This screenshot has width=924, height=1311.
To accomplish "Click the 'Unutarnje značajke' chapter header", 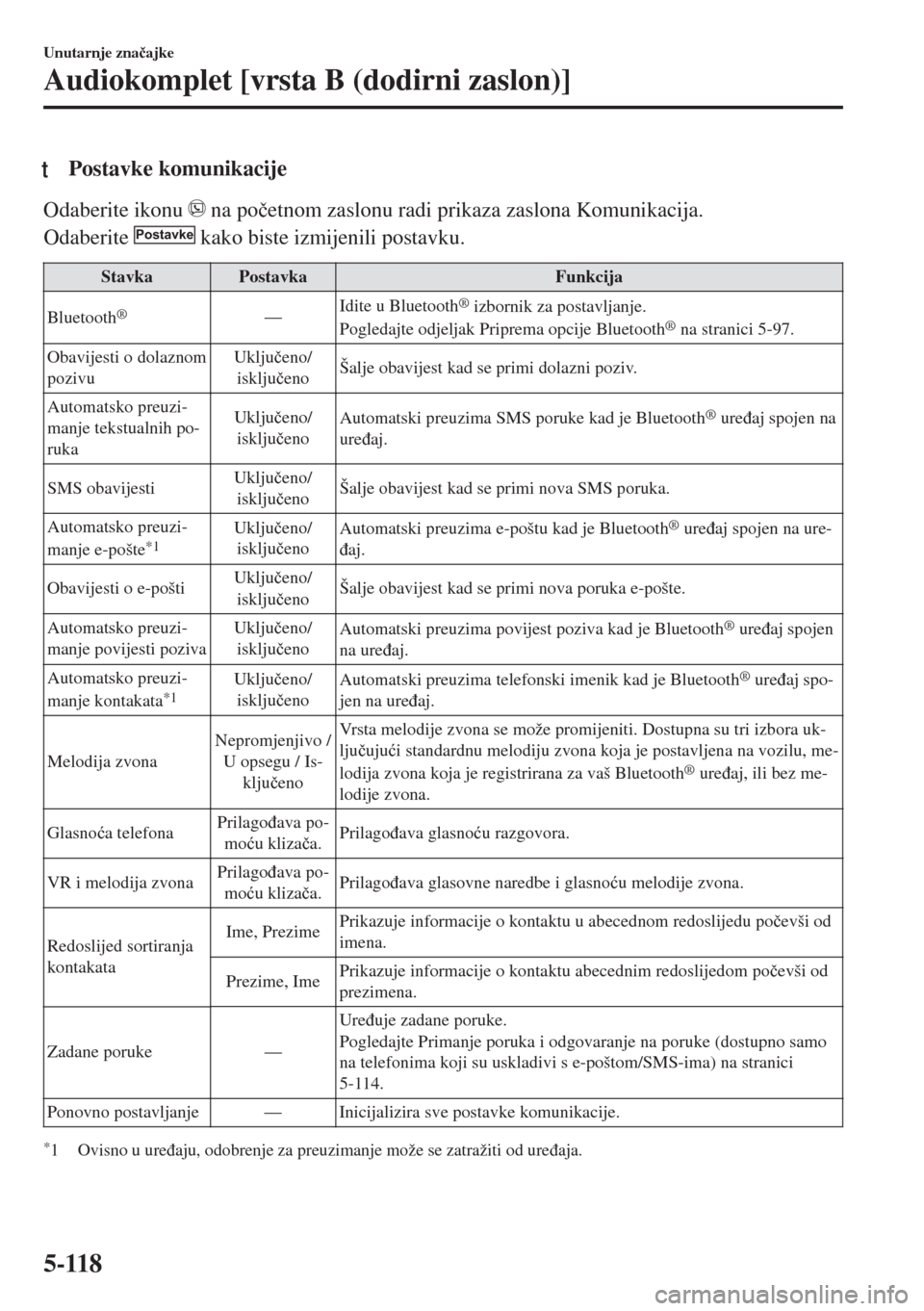I will click(x=110, y=53).
